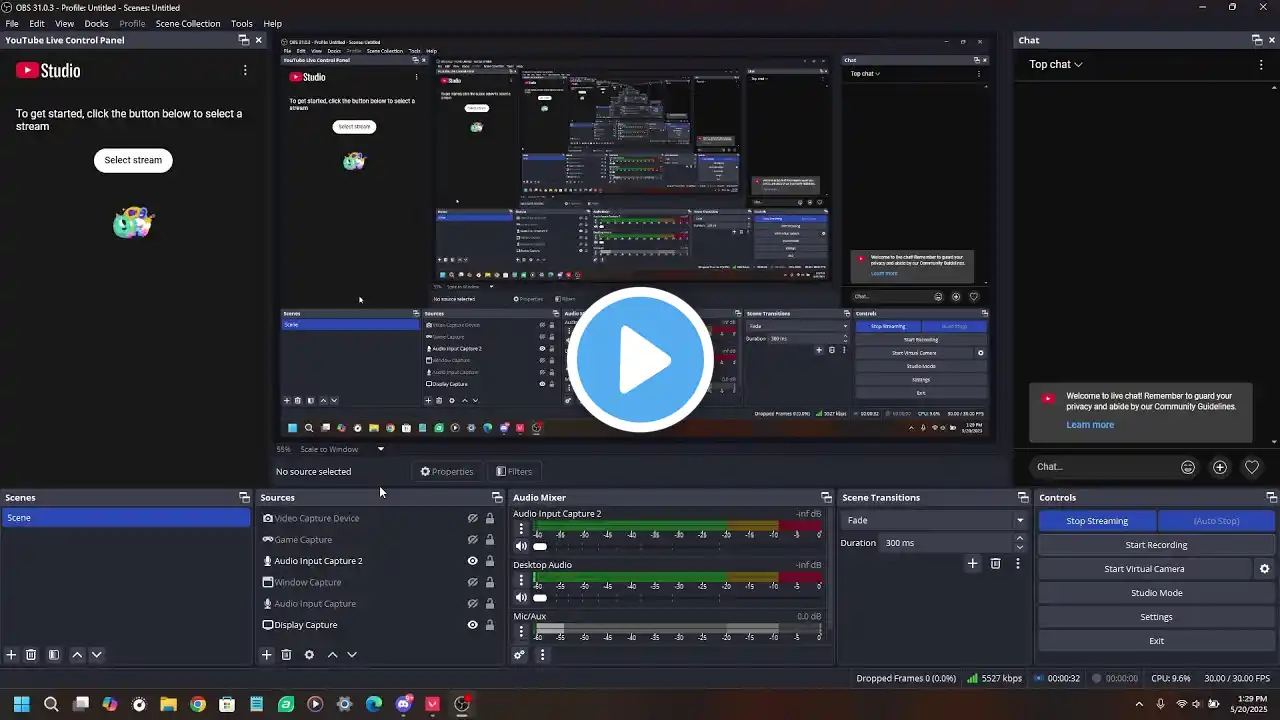Remove the scene transition trash icon

pyautogui.click(x=995, y=564)
